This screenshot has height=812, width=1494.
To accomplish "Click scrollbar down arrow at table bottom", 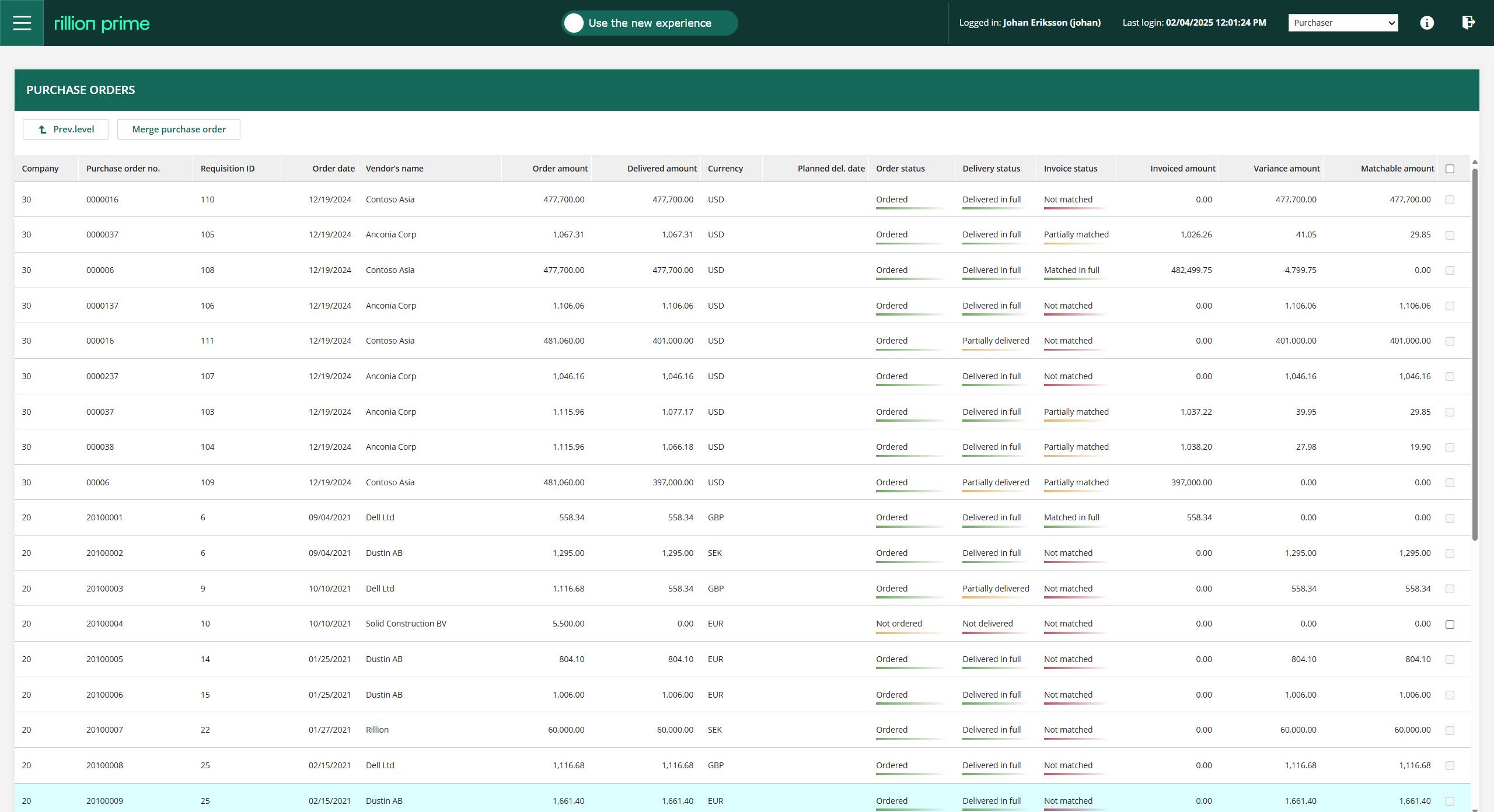I will pyautogui.click(x=1475, y=809).
